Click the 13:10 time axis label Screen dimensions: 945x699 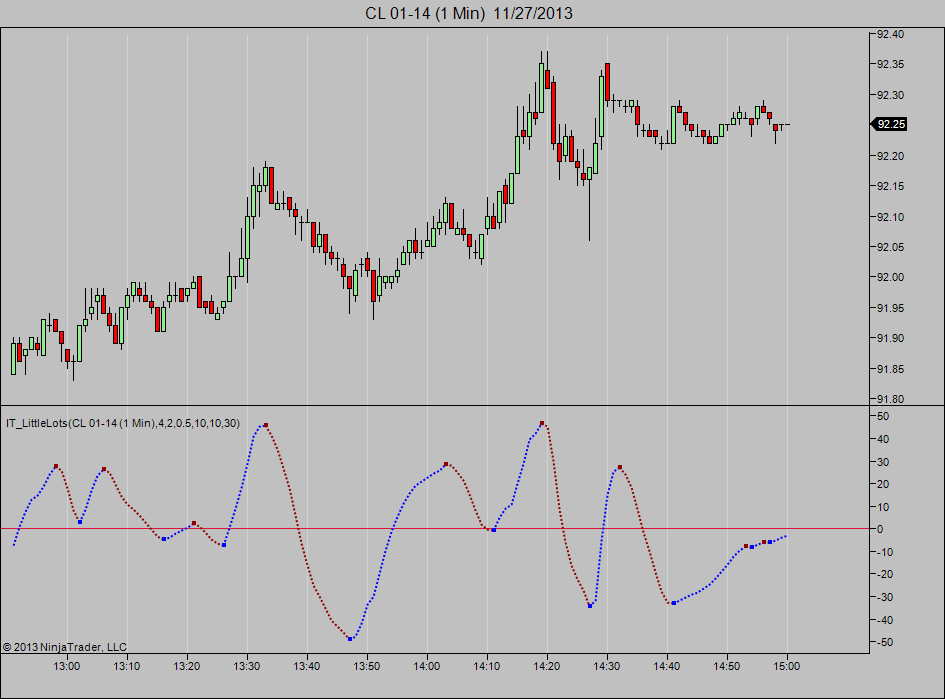pyautogui.click(x=127, y=666)
